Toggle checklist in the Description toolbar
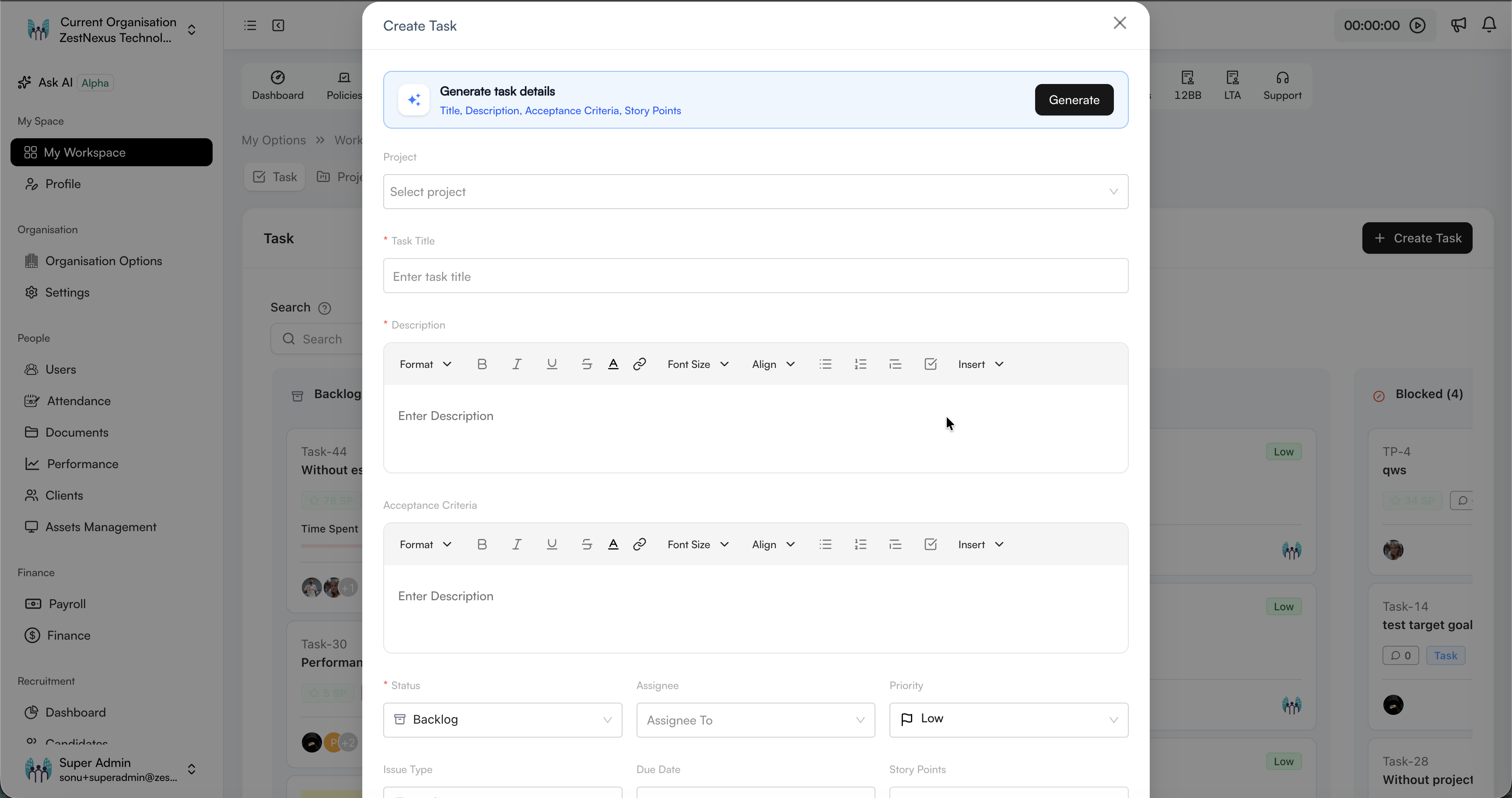 930,364
